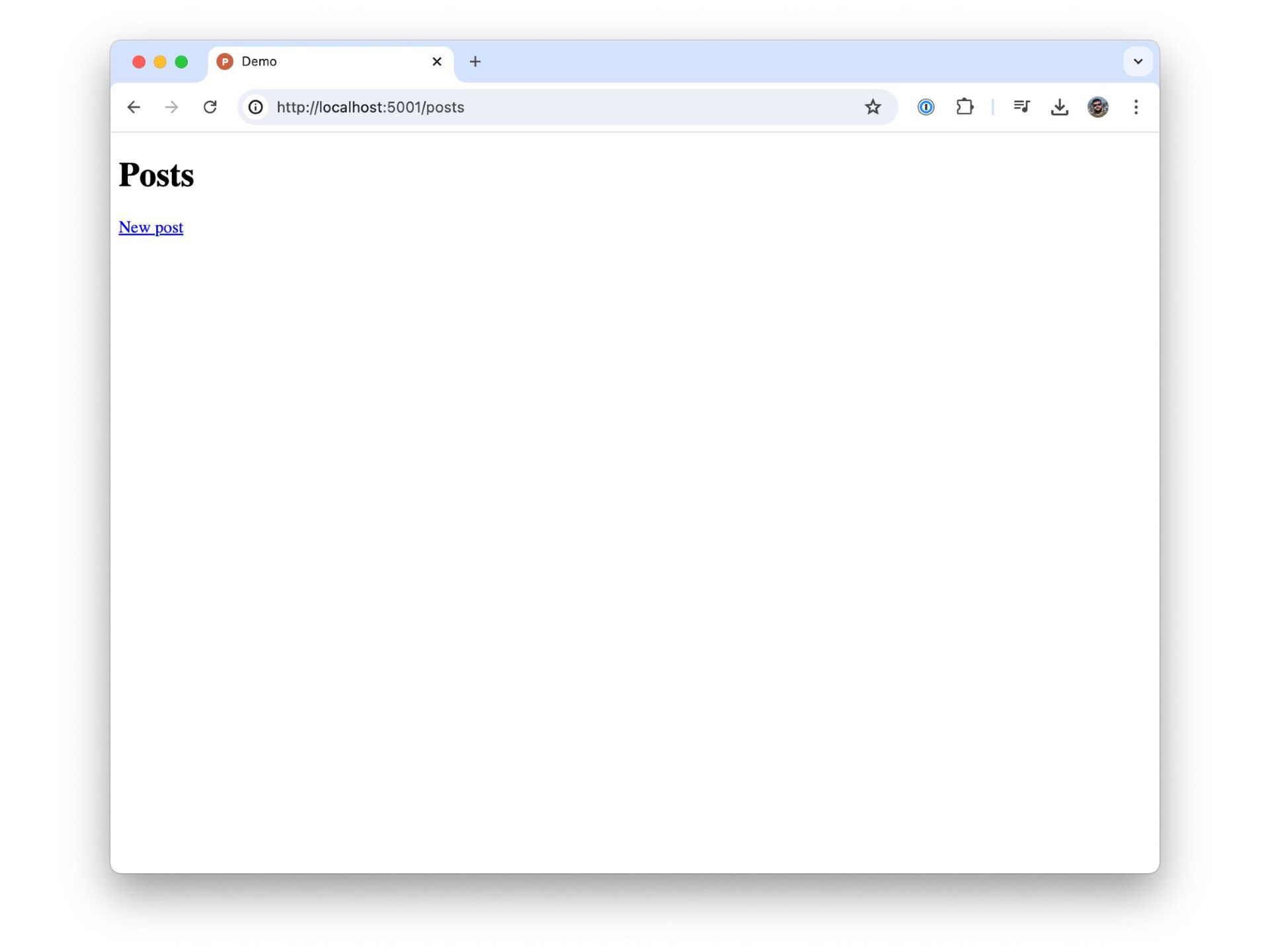
Task: Close the Demo tab
Action: click(x=437, y=61)
